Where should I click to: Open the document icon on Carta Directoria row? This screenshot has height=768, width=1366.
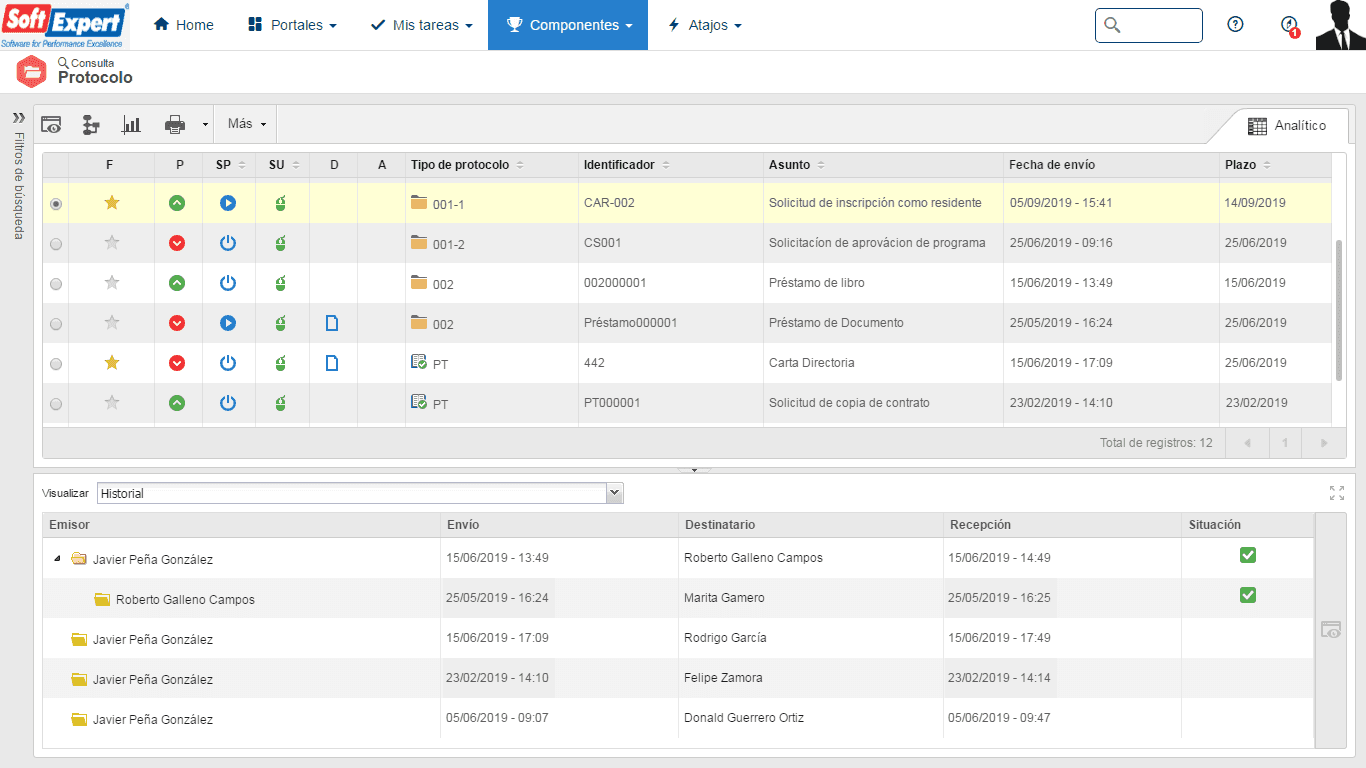tap(333, 363)
